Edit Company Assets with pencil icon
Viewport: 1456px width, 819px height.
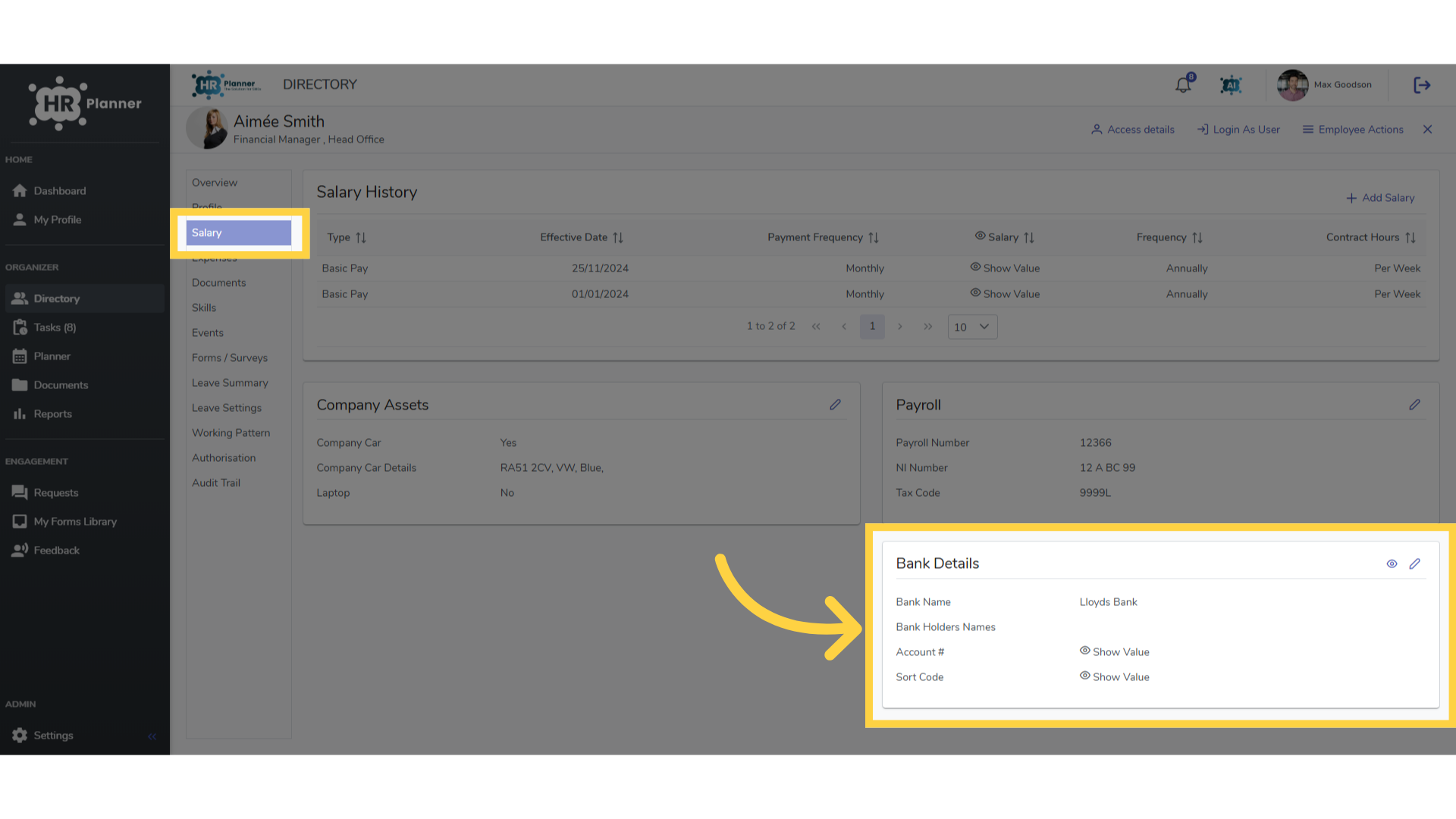[835, 405]
